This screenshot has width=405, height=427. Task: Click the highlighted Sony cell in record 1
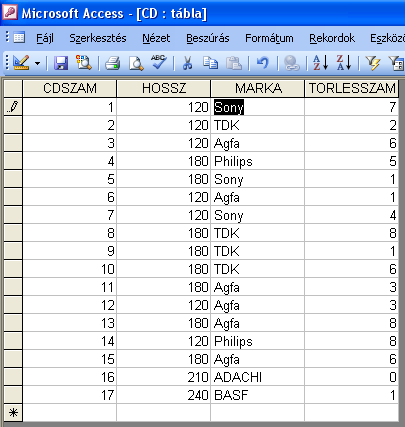click(x=258, y=107)
